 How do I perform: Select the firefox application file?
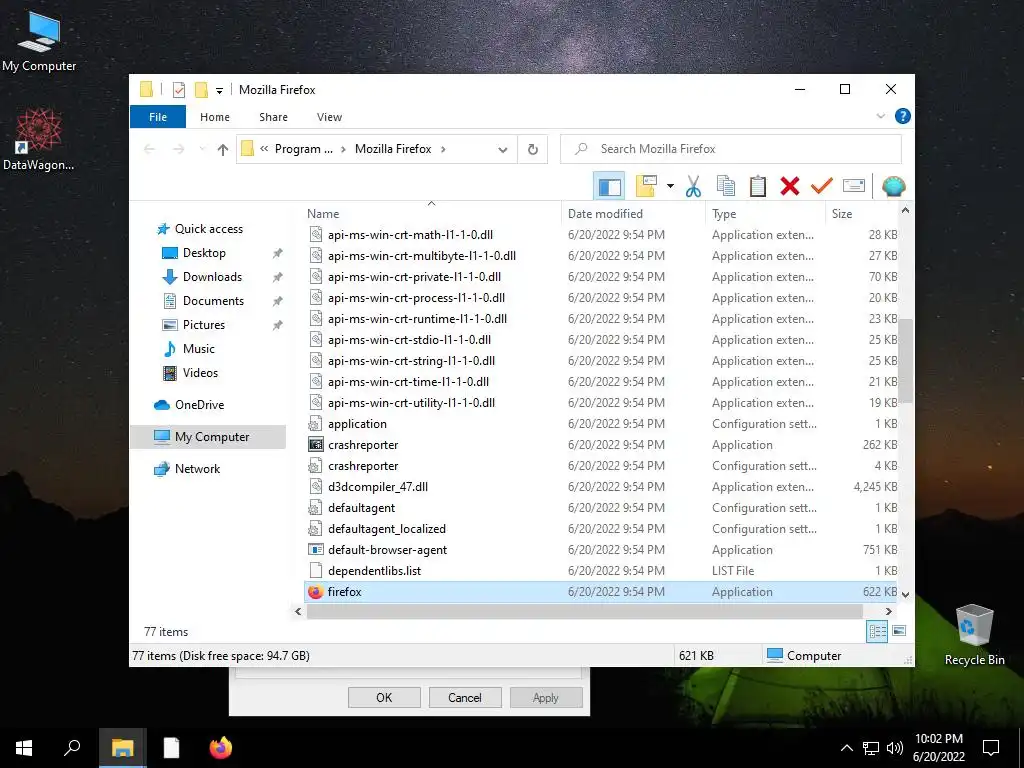(601, 592)
